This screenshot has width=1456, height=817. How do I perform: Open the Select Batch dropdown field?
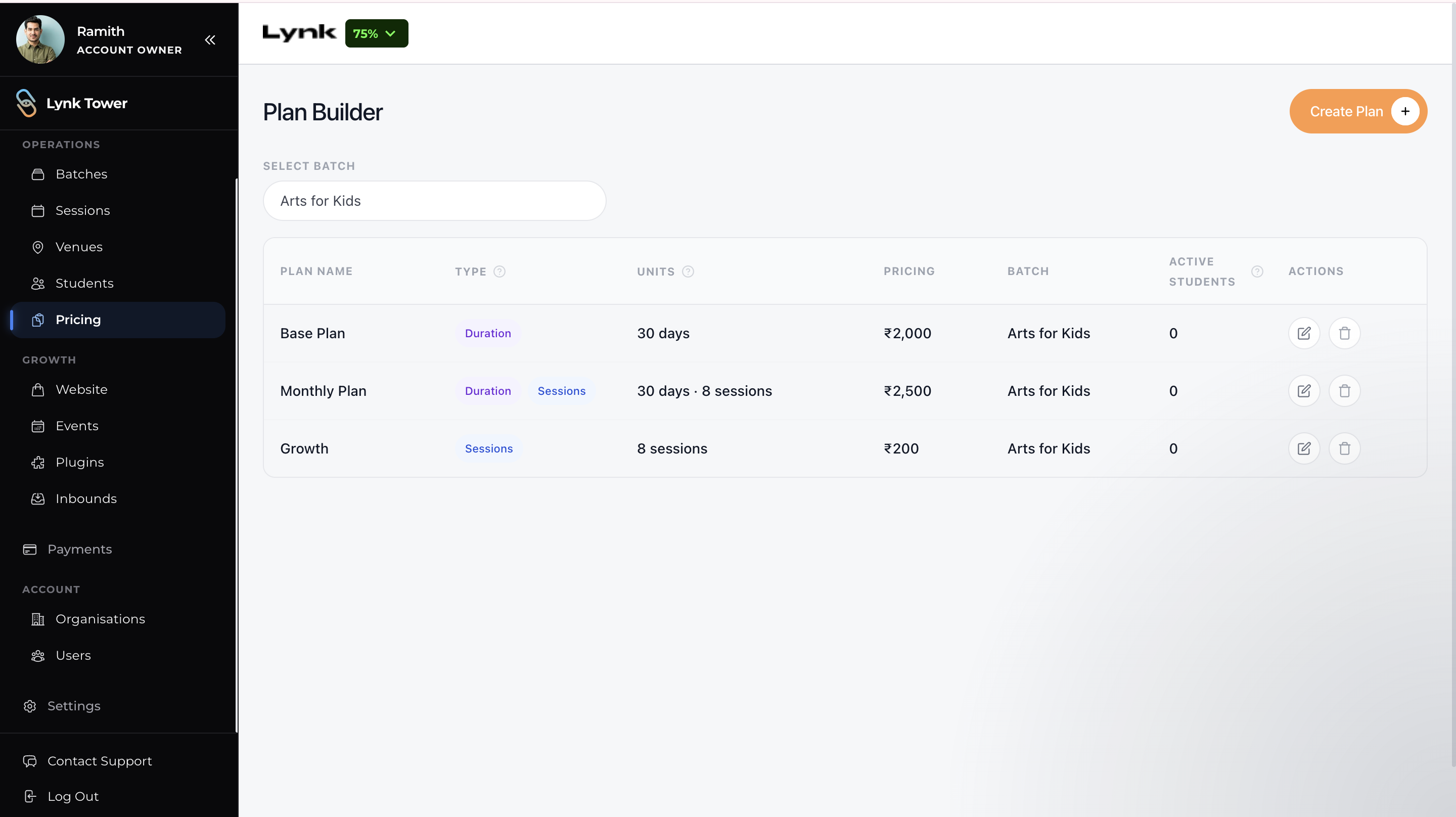[x=435, y=201]
